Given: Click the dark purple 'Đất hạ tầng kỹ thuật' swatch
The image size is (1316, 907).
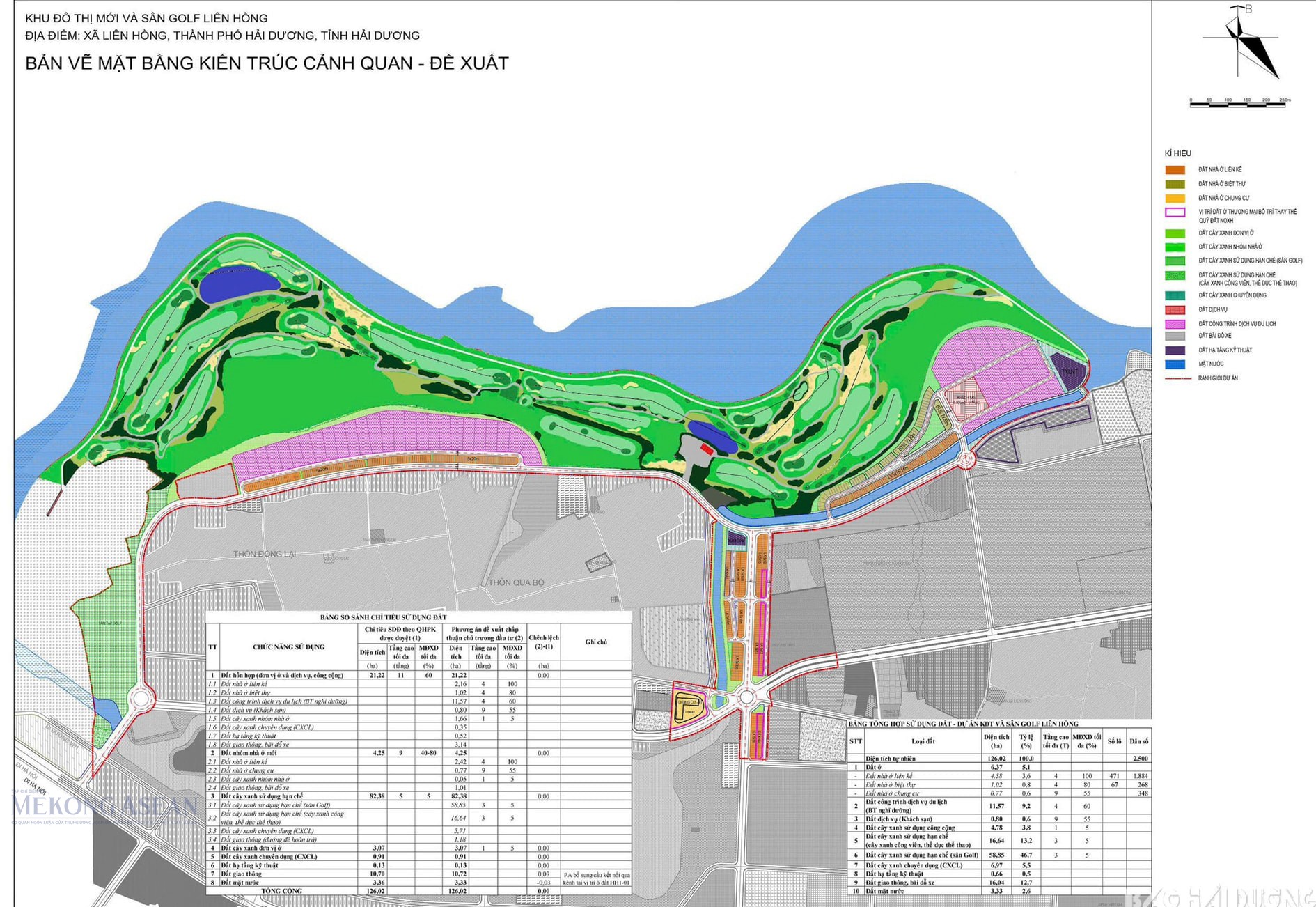Looking at the screenshot, I should [1175, 350].
